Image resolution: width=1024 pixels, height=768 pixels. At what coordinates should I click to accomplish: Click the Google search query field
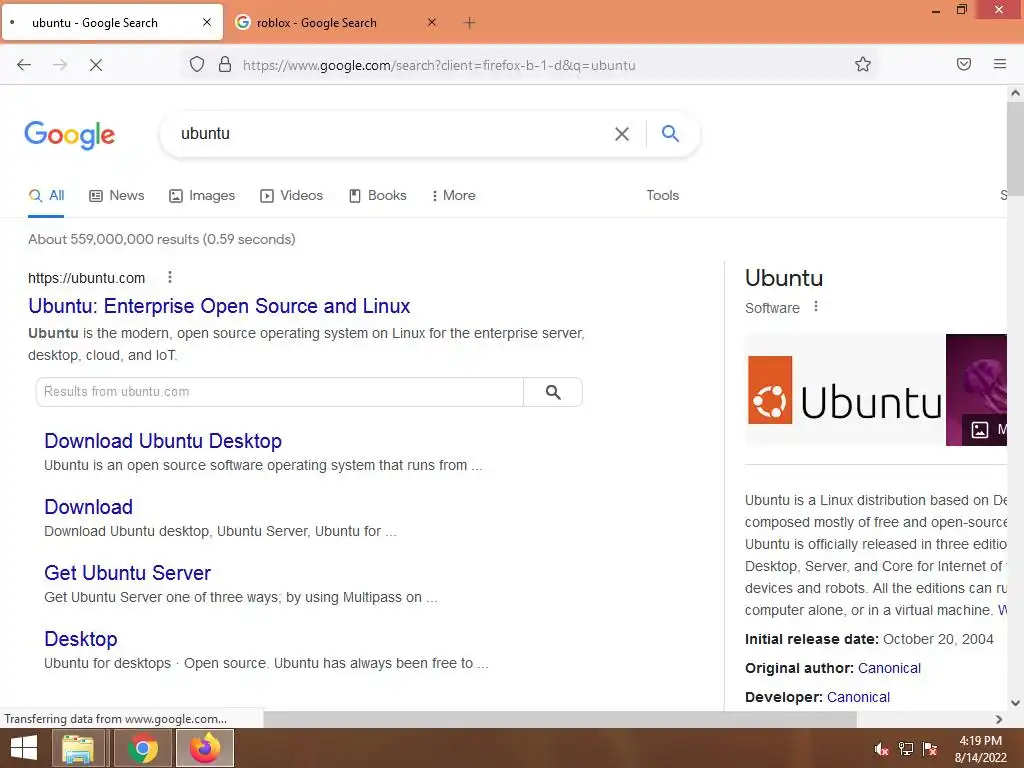(392, 133)
